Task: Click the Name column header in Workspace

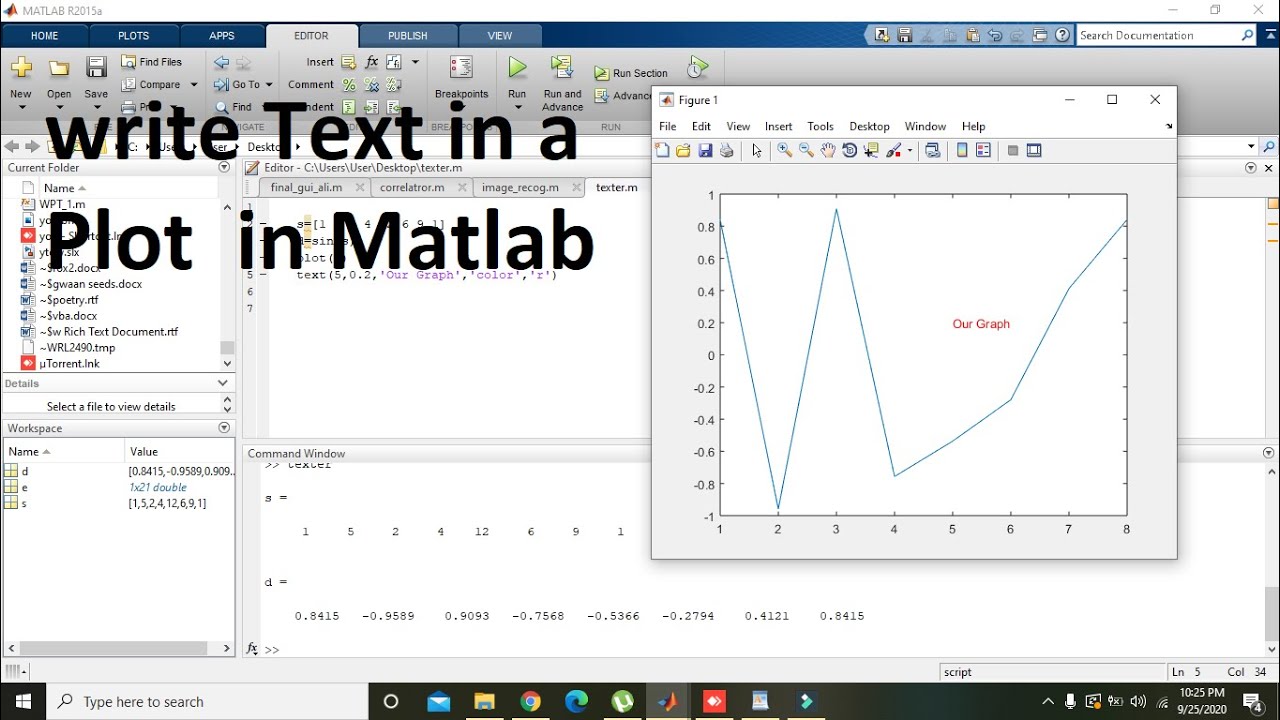Action: point(63,452)
